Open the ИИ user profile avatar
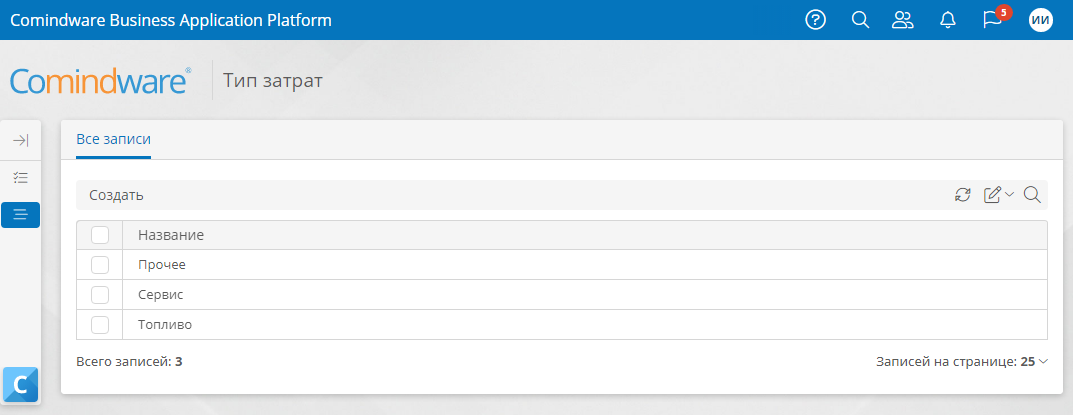1073x415 pixels. pos(1041,20)
